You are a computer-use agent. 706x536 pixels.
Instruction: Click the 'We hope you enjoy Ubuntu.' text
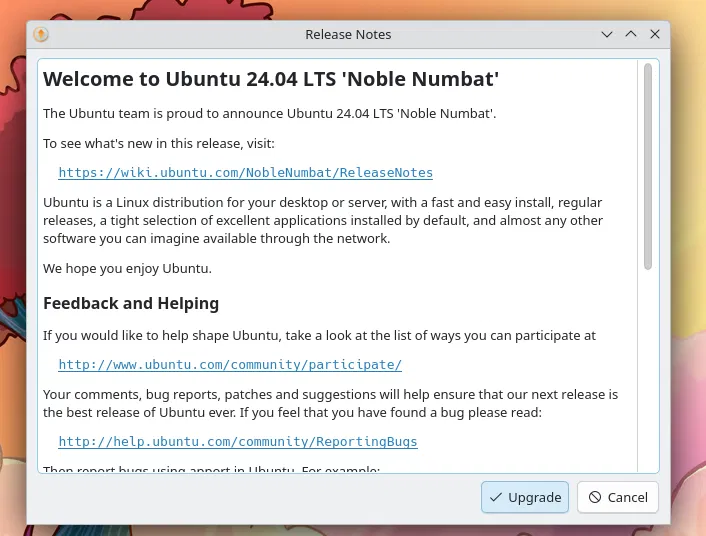(127, 268)
